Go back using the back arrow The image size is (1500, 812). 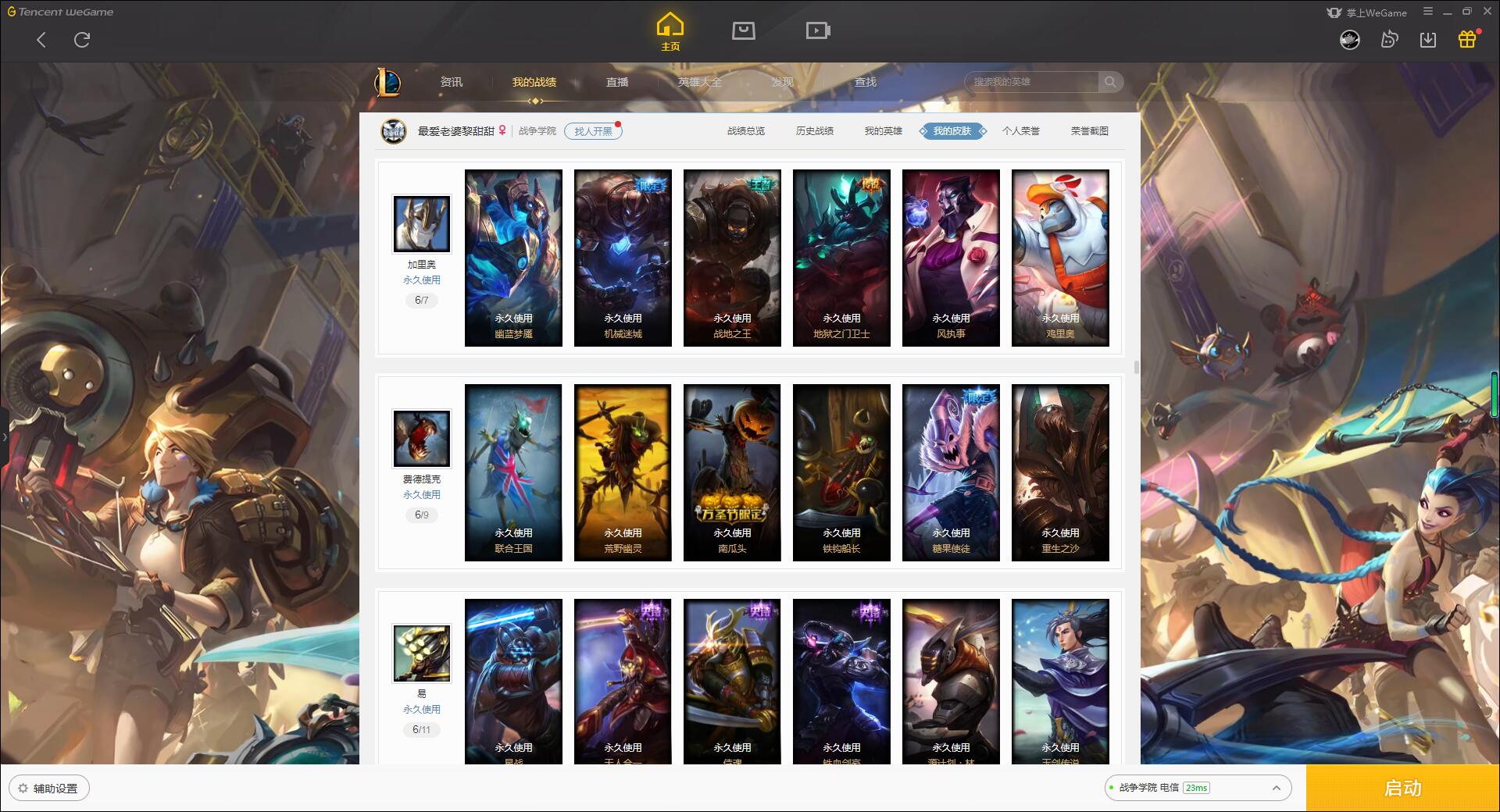41,40
